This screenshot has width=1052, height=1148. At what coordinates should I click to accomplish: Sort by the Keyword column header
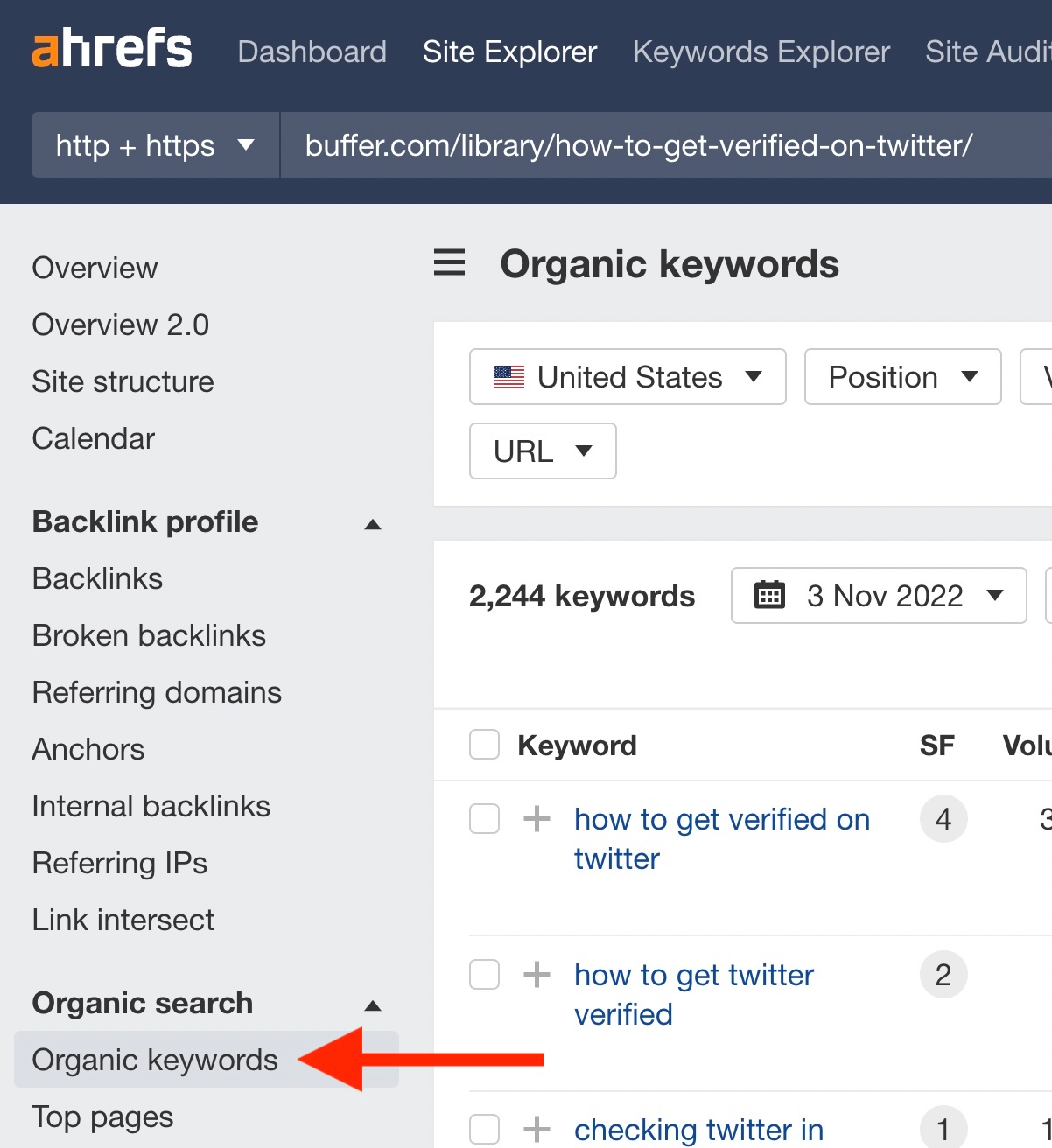click(x=577, y=745)
